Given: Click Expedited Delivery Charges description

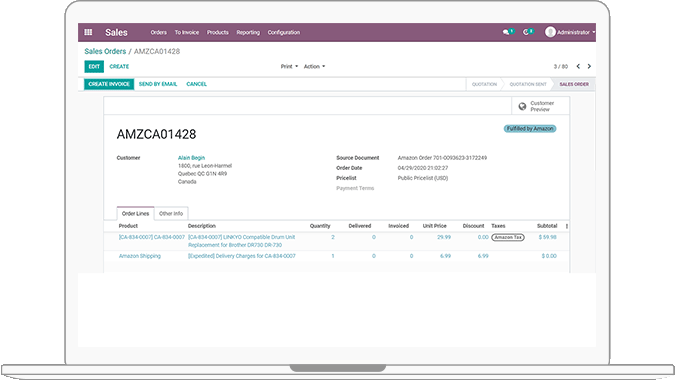Looking at the screenshot, I should 242,256.
